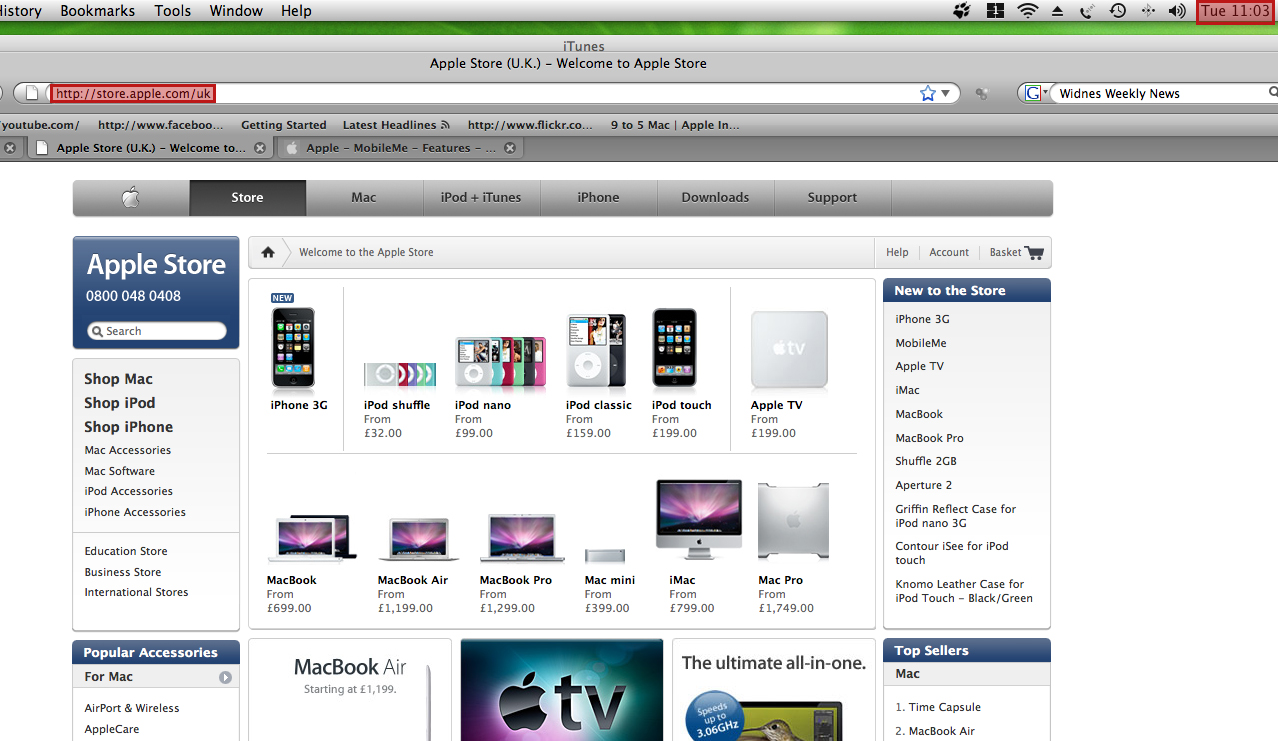Open the Mac mini product image
The image size is (1278, 741).
click(605, 555)
